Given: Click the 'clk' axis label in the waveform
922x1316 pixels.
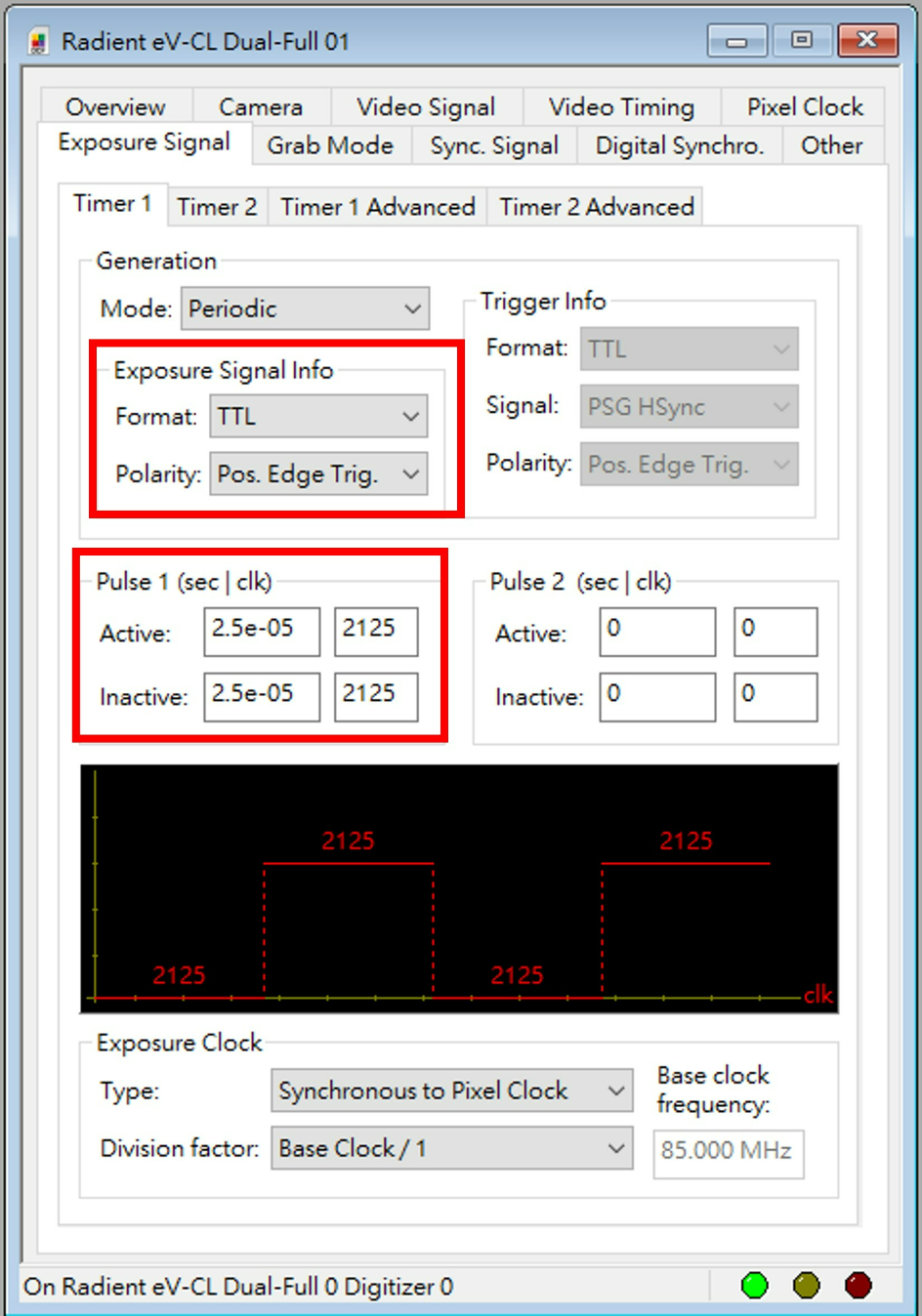Looking at the screenshot, I should click(818, 995).
